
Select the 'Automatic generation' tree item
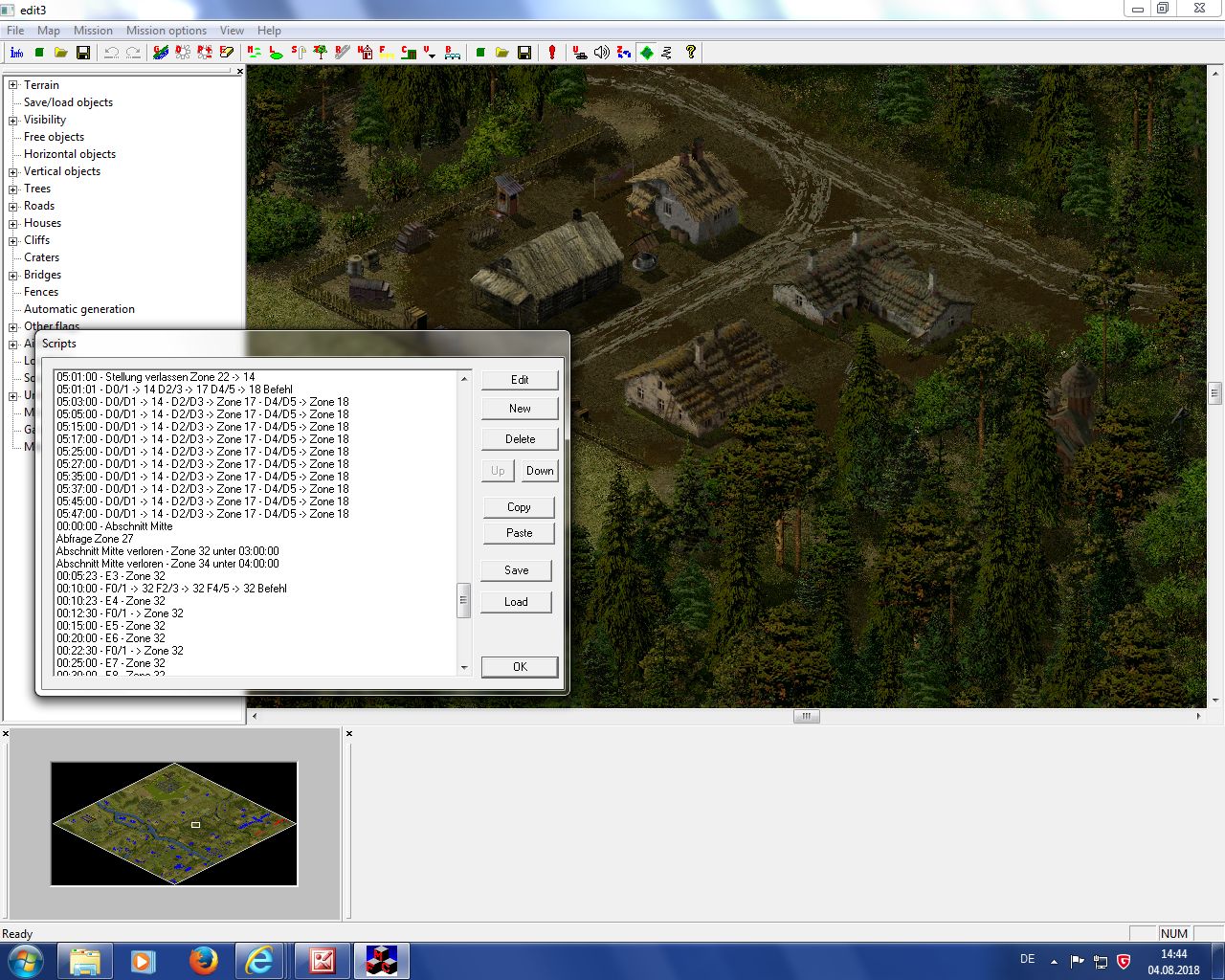click(79, 309)
